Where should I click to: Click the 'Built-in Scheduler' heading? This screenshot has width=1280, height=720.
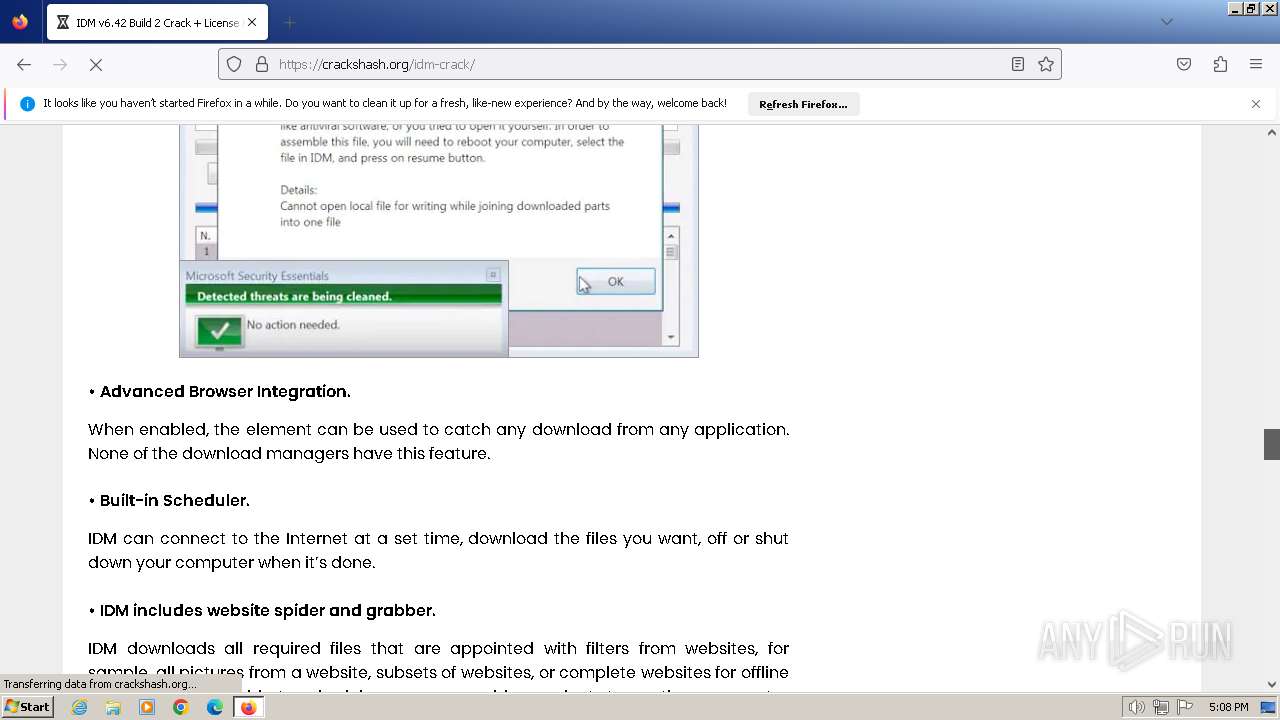pos(174,500)
